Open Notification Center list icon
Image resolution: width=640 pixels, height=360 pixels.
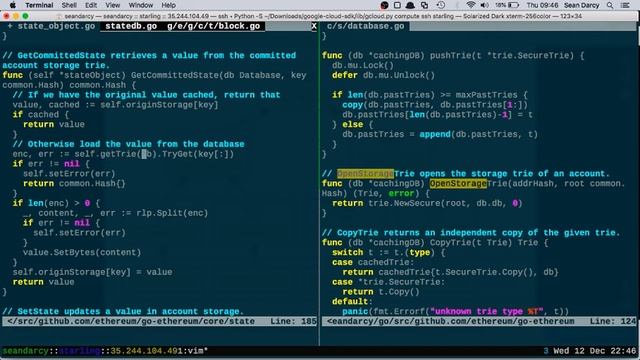click(x=625, y=5)
